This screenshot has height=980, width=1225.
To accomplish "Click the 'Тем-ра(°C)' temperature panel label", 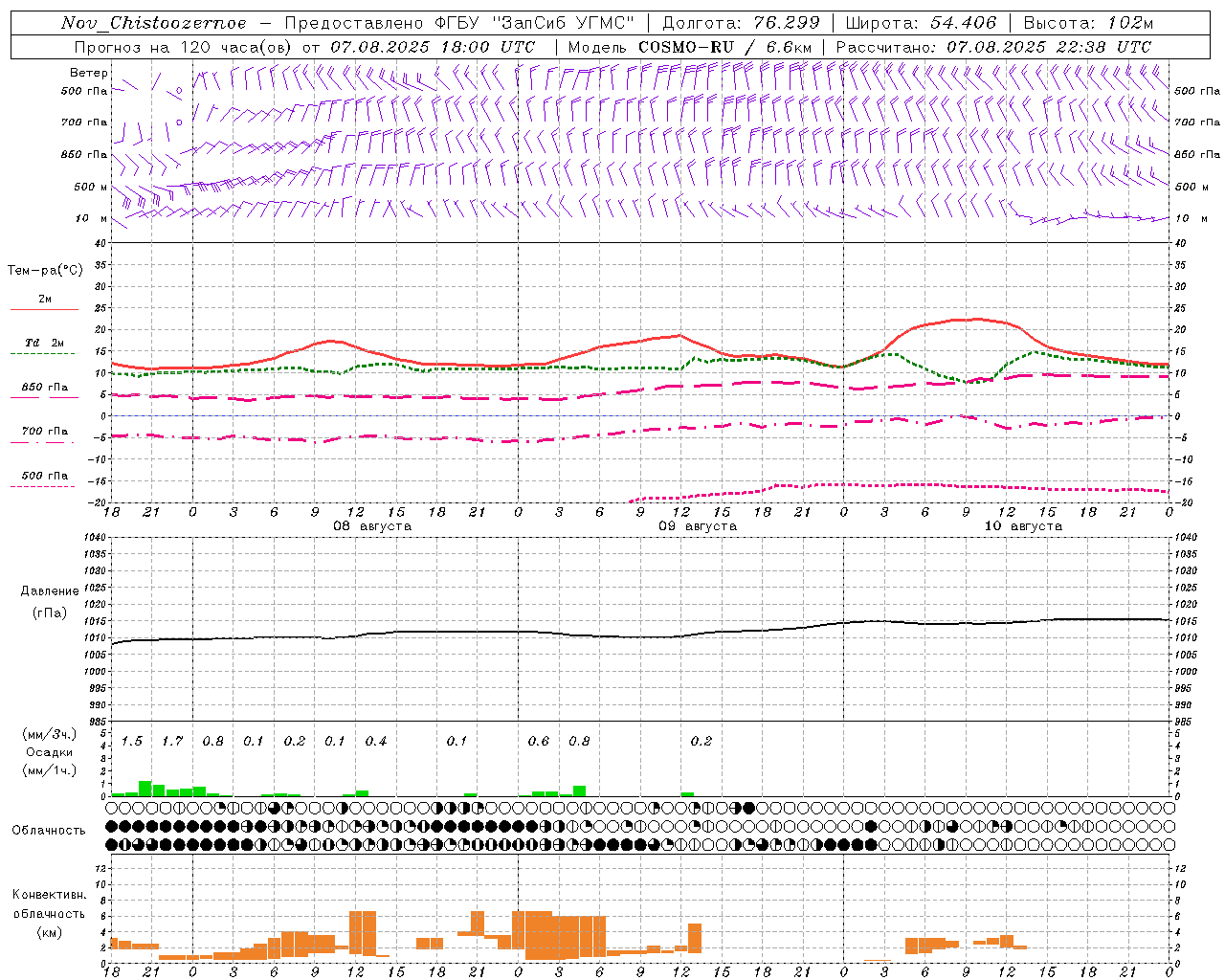I will (45, 271).
